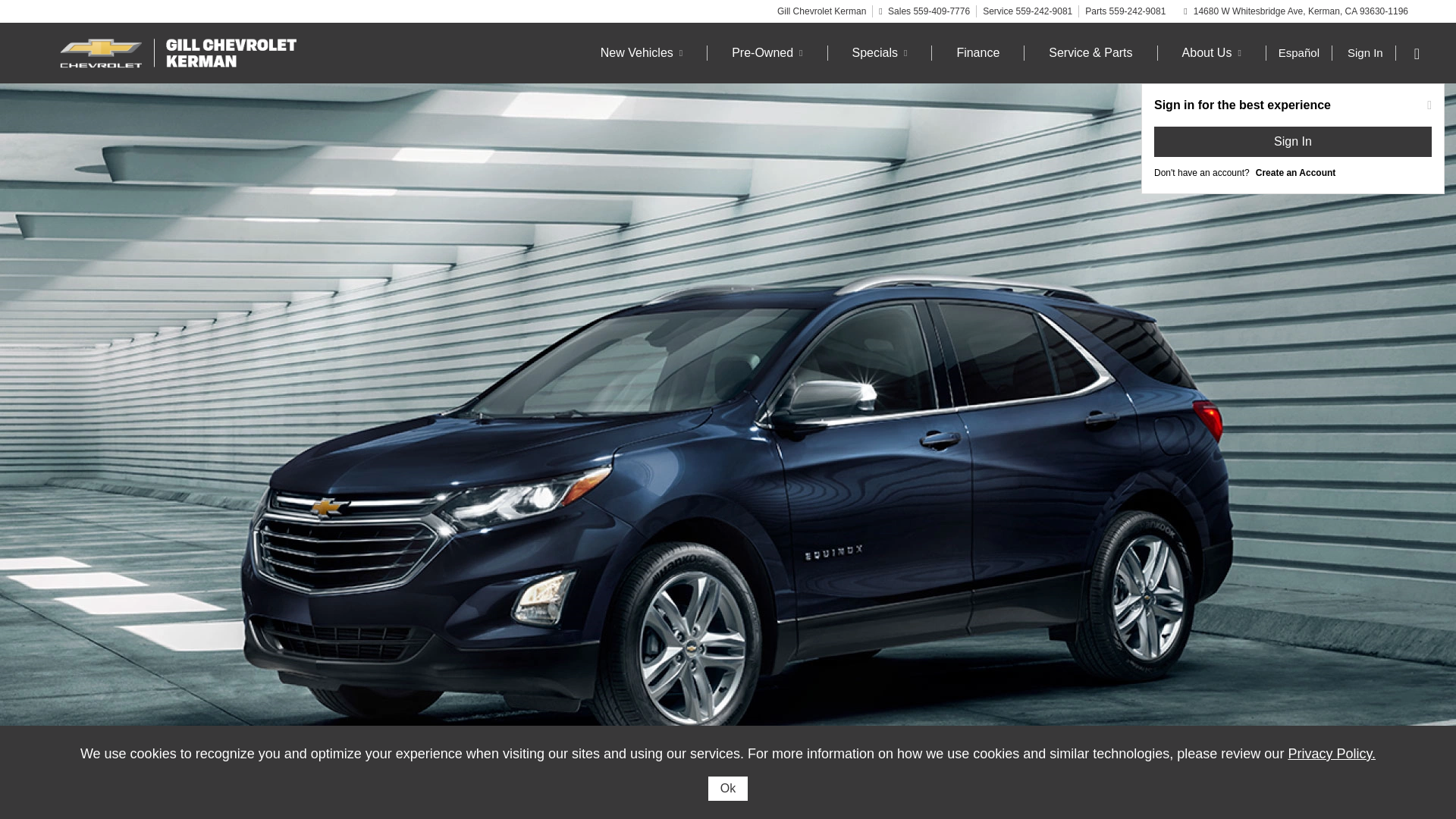
Task: Expand the Specials dropdown arrow
Action: [x=905, y=54]
